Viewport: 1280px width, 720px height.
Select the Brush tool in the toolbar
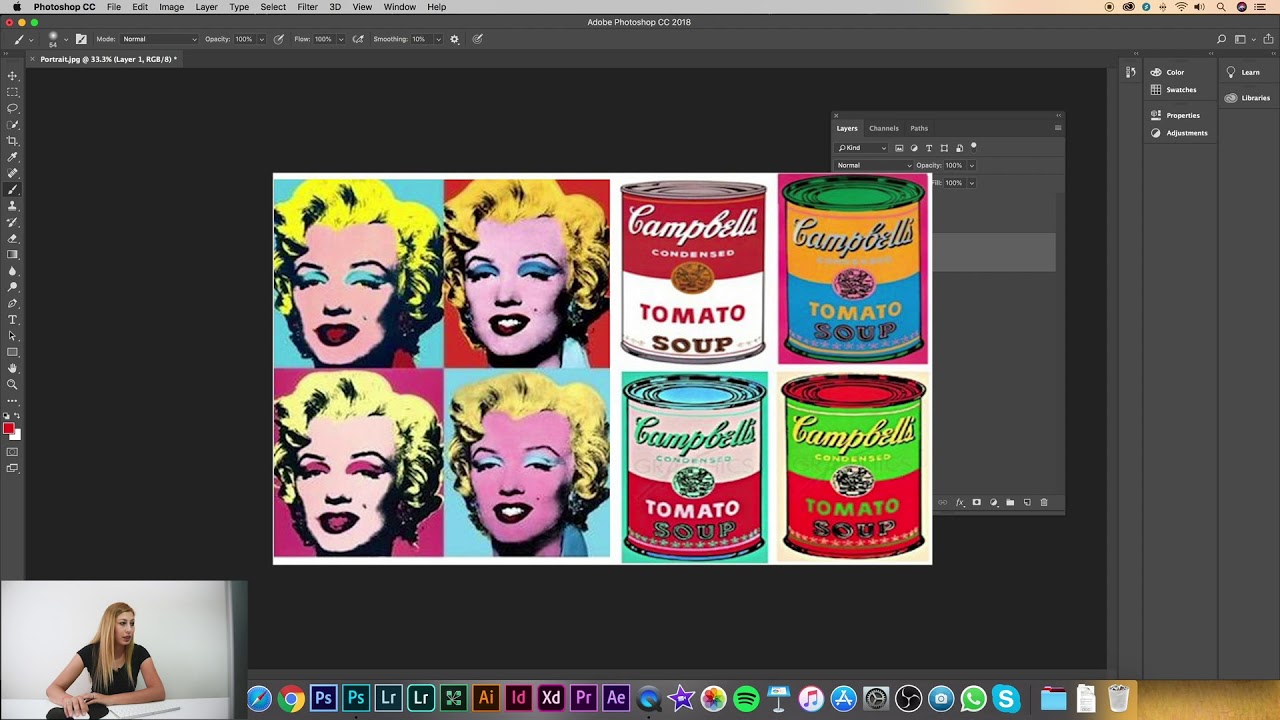[x=13, y=190]
